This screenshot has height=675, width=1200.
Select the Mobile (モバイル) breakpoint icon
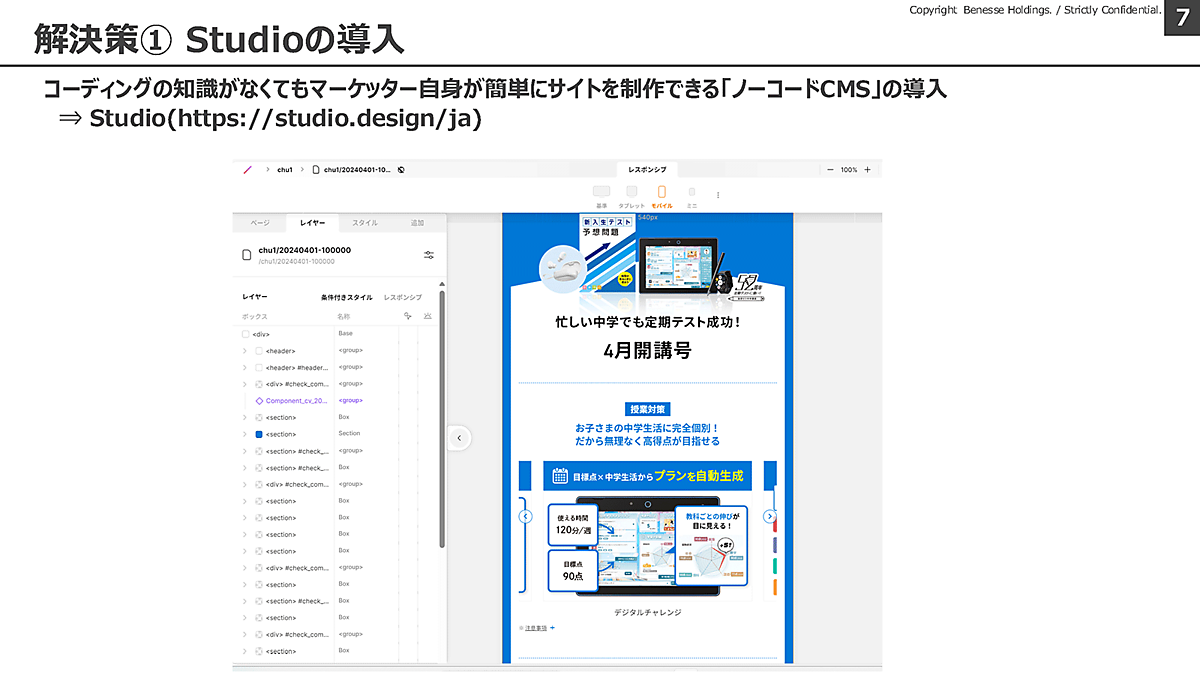click(x=661, y=192)
